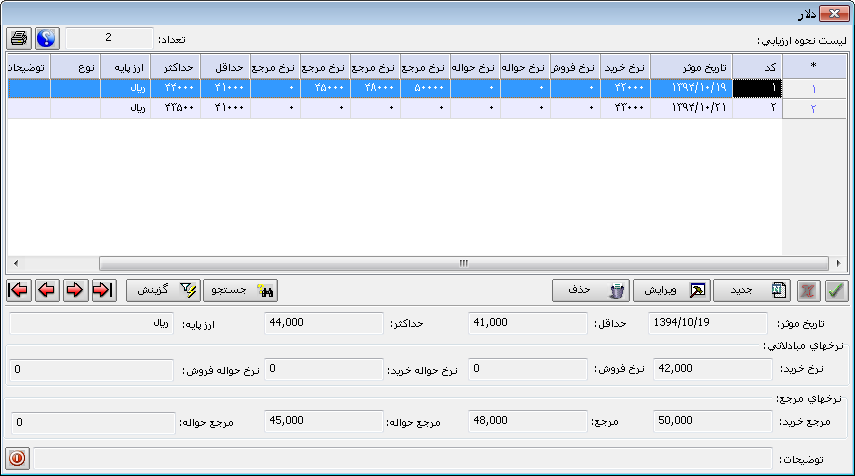The image size is (855, 476).
Task: Click the نرخ خرید field showing 42,000
Action: pyautogui.click(x=712, y=369)
